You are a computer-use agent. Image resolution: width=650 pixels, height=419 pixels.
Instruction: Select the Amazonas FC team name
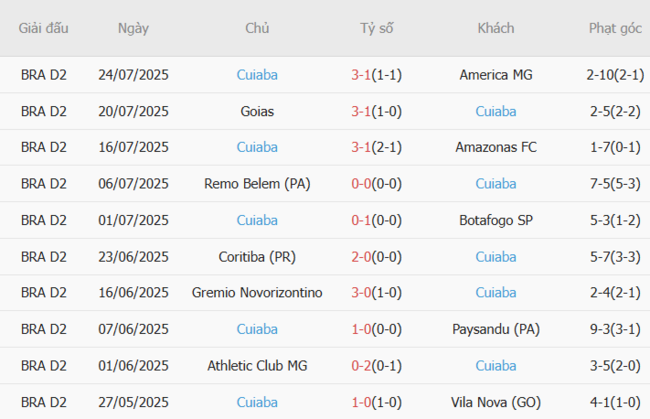pyautogui.click(x=496, y=147)
